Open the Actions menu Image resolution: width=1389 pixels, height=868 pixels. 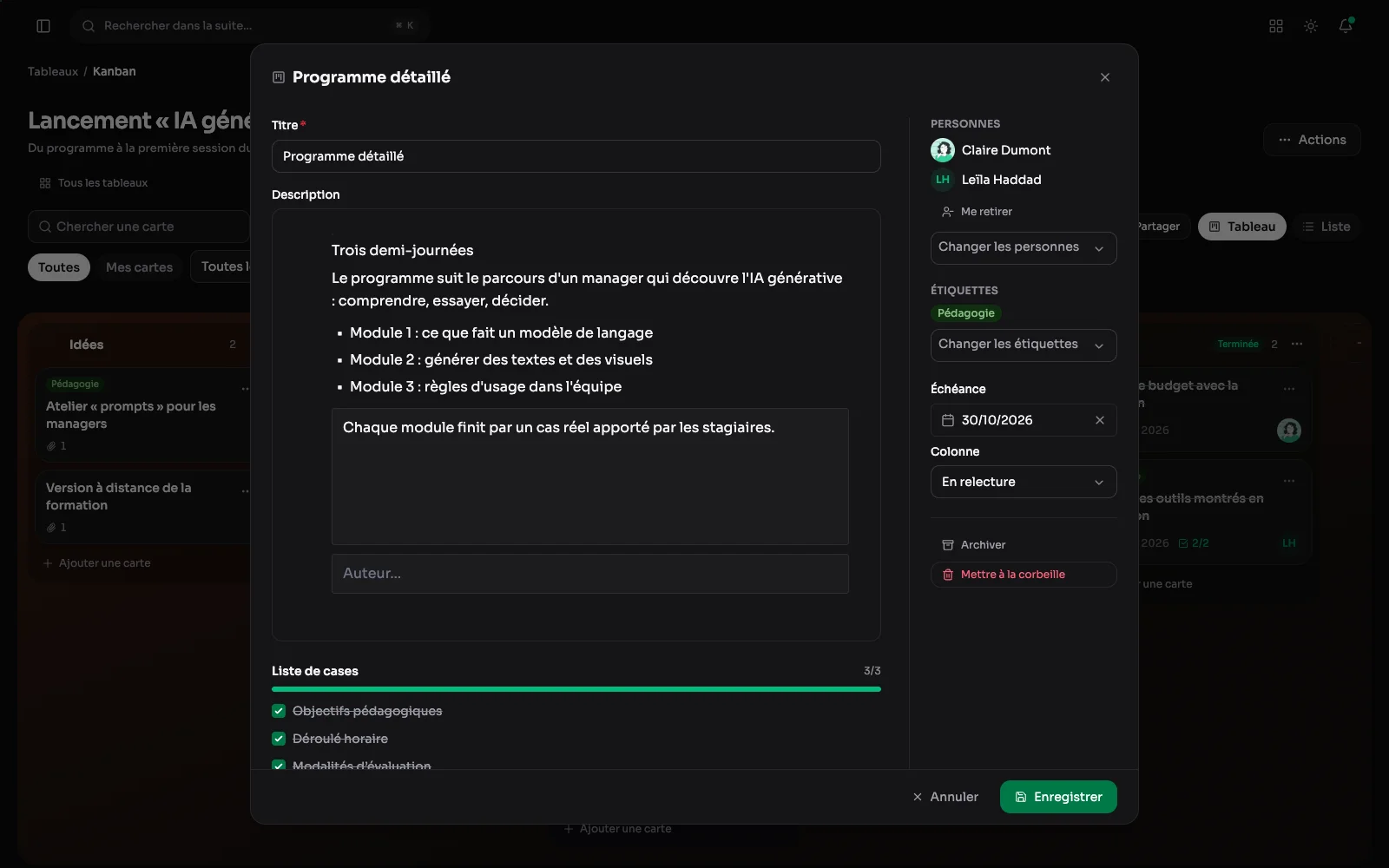[x=1312, y=140]
